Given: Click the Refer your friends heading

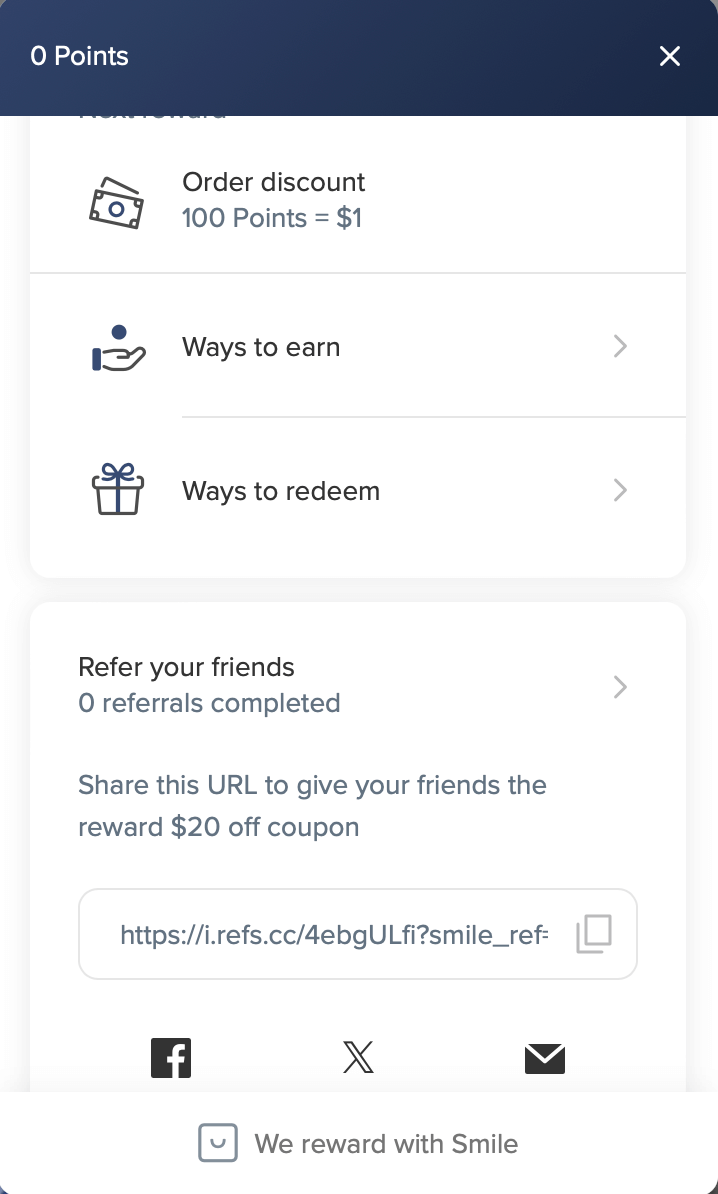Looking at the screenshot, I should pyautogui.click(x=187, y=667).
